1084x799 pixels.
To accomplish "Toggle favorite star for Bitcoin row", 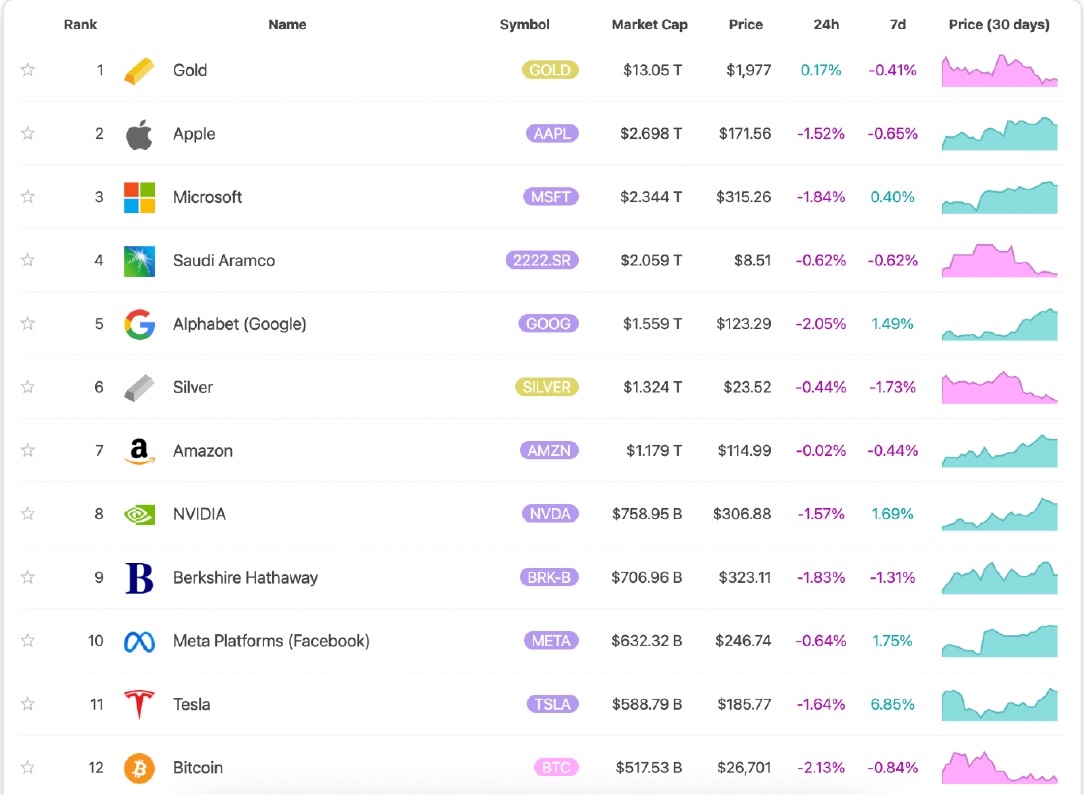I will click(28, 768).
